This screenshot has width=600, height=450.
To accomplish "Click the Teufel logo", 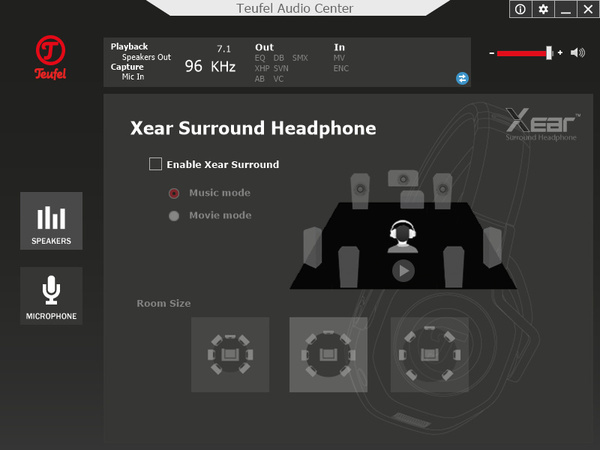I will [50, 57].
